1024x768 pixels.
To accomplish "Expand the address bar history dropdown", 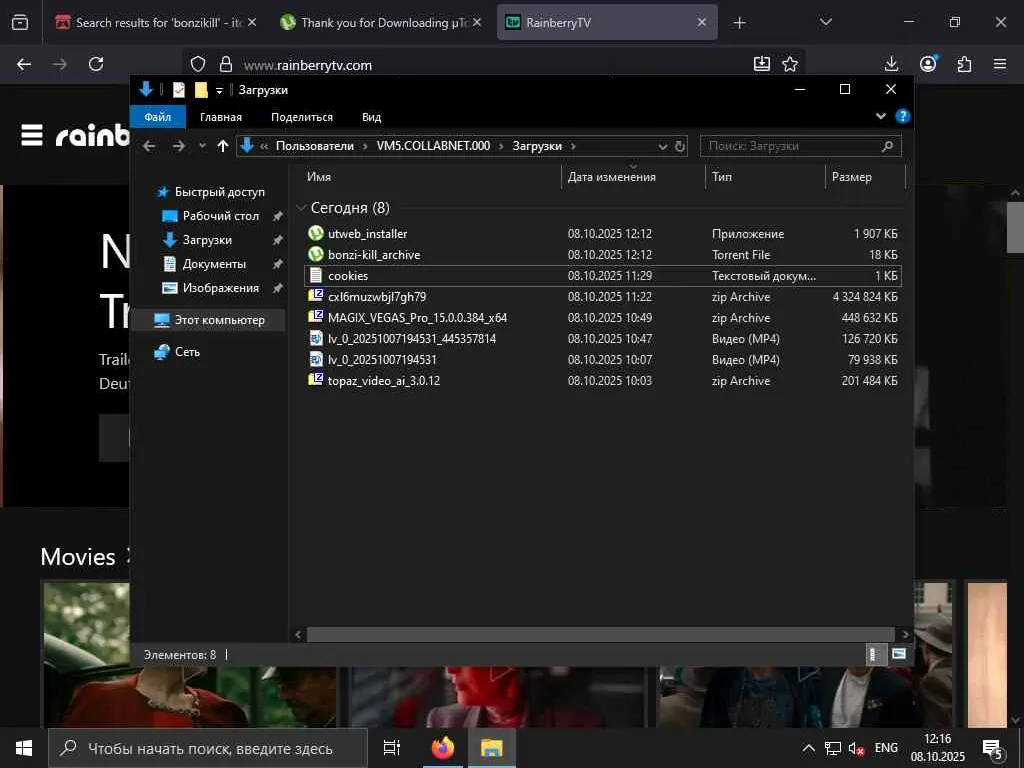I will pos(662,146).
